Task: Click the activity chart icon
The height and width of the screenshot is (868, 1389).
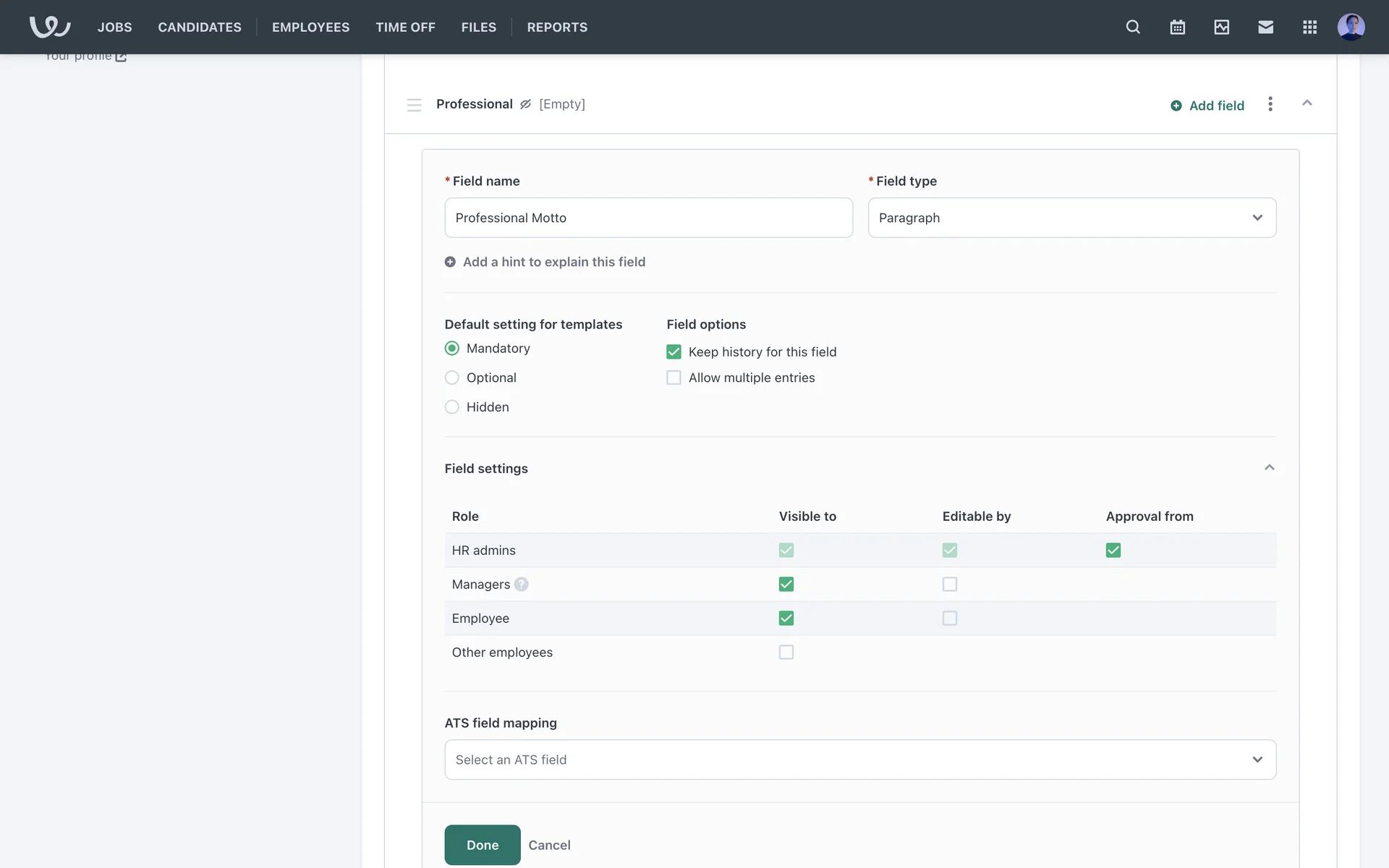Action: [1221, 27]
